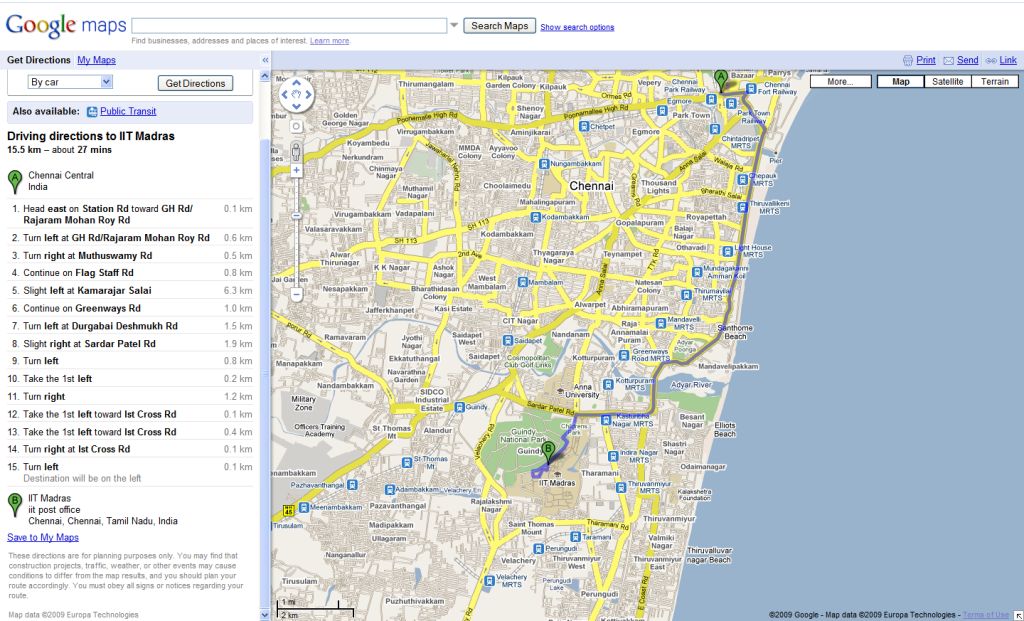The height and width of the screenshot is (621, 1024).
Task: Click the Guindy station icon
Action: pos(460,407)
